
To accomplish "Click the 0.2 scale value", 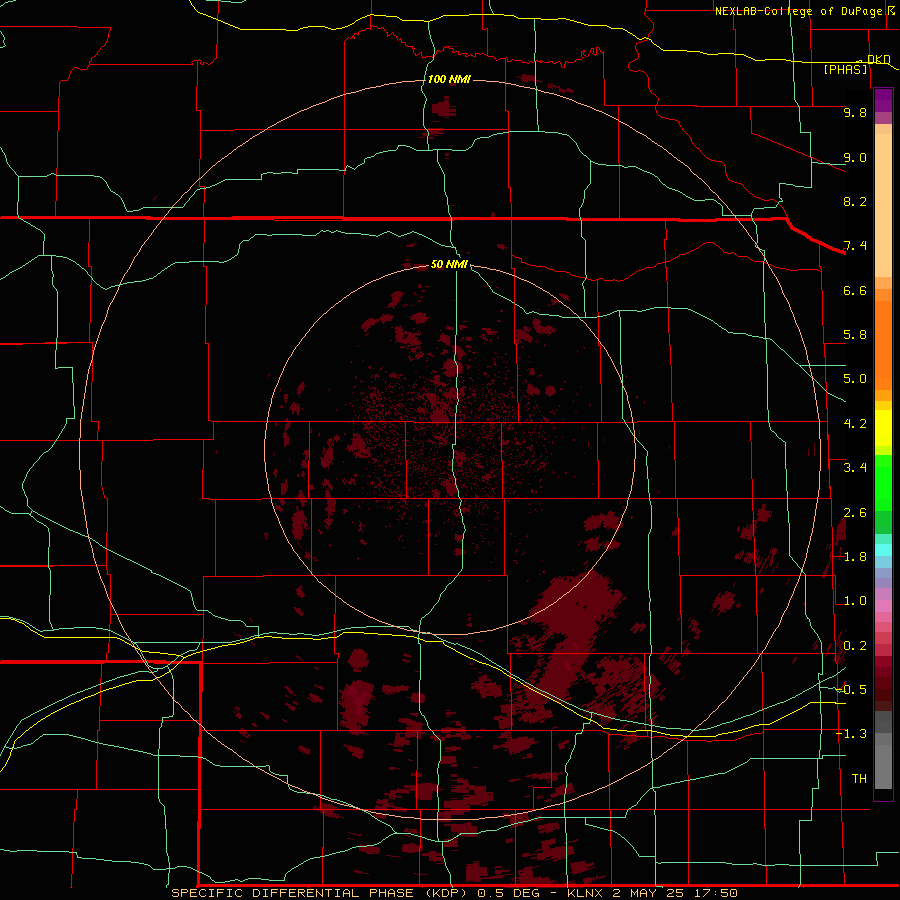I will pos(855,646).
